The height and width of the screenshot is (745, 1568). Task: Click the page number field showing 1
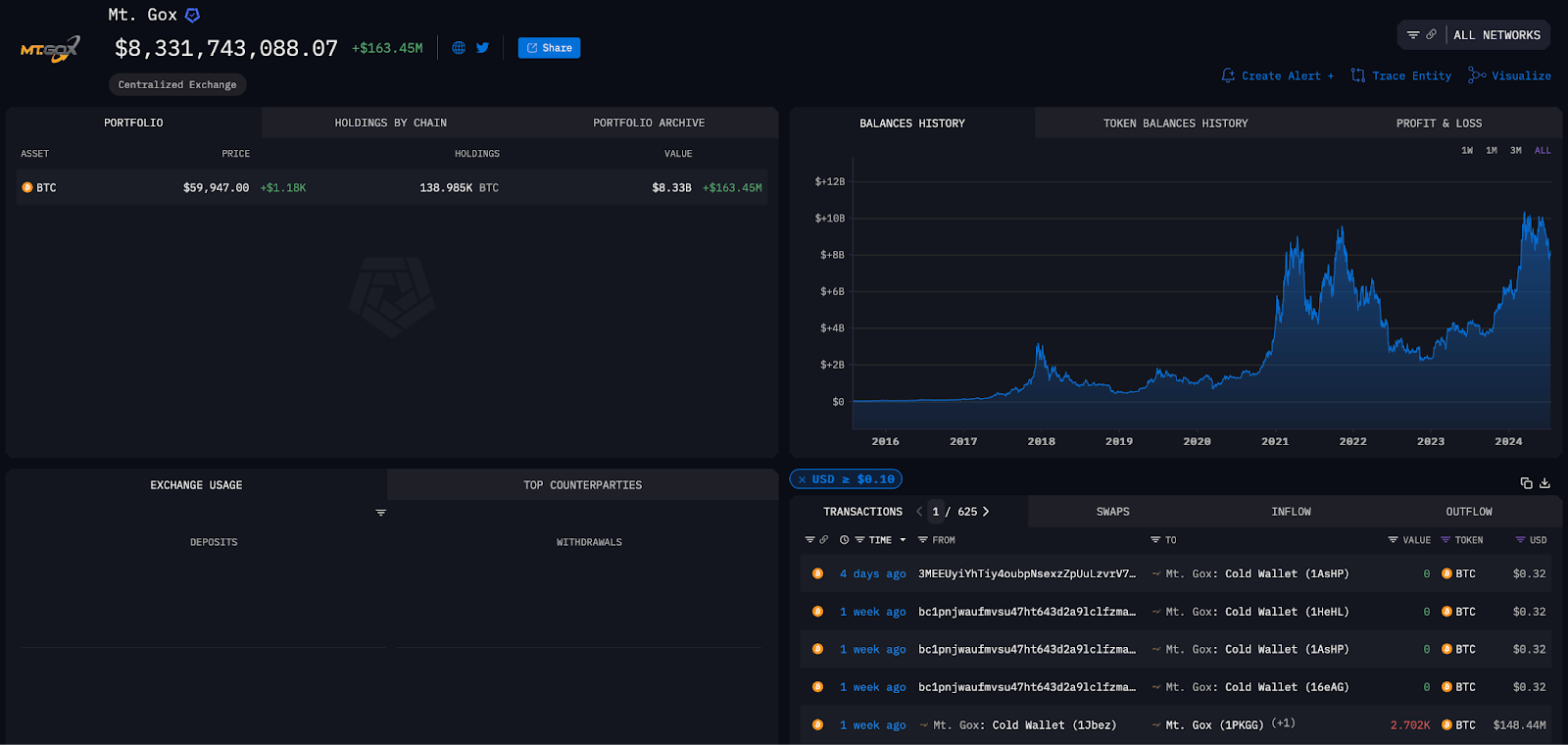coord(936,512)
